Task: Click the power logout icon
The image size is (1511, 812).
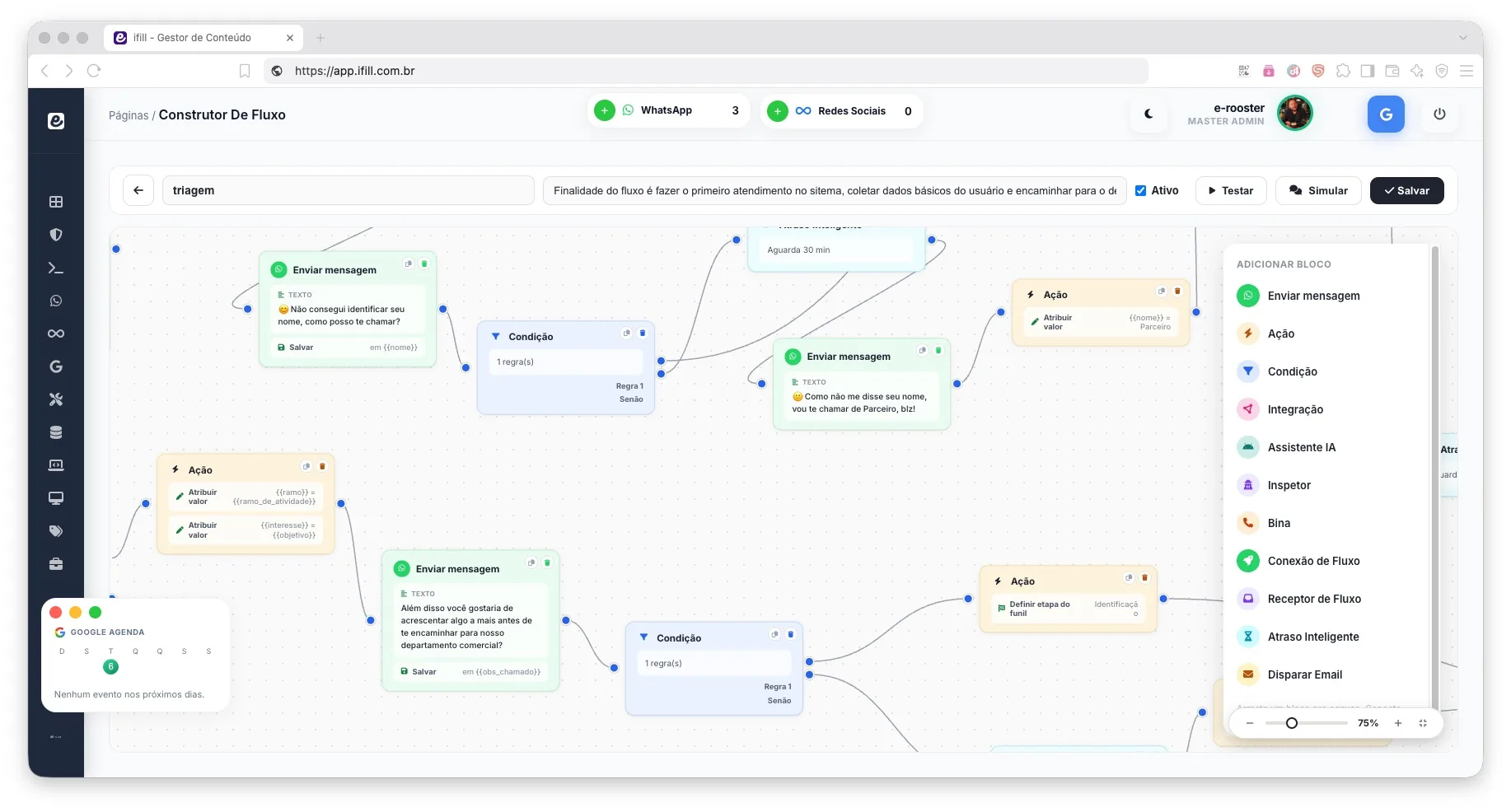Action: point(1439,114)
